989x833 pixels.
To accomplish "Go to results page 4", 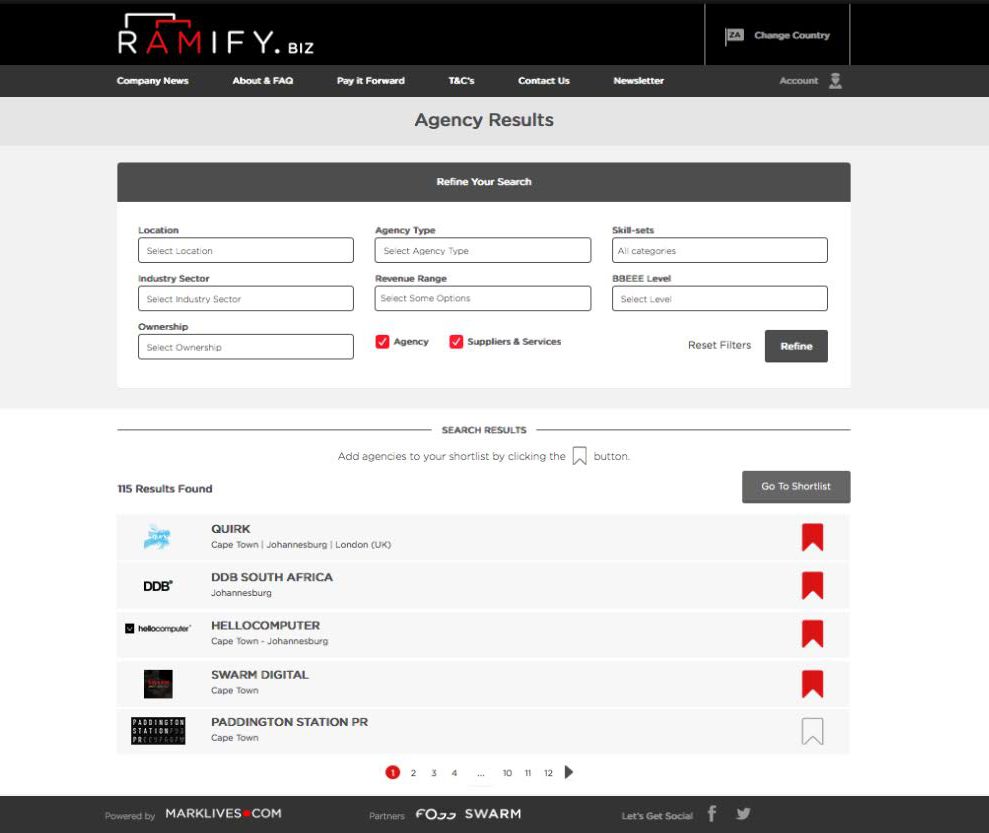I will point(454,773).
